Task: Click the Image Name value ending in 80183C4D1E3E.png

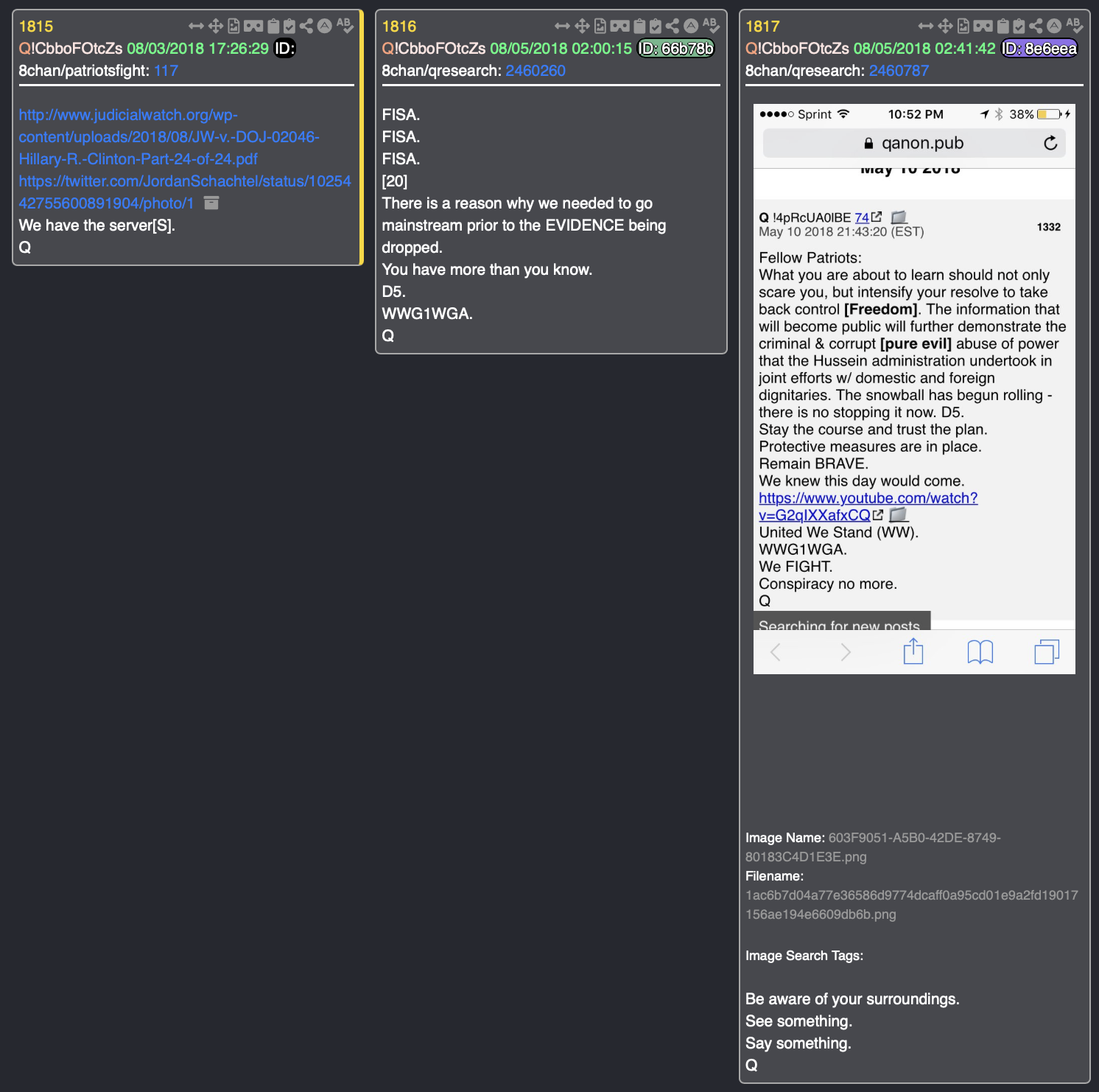Action: pos(873,847)
